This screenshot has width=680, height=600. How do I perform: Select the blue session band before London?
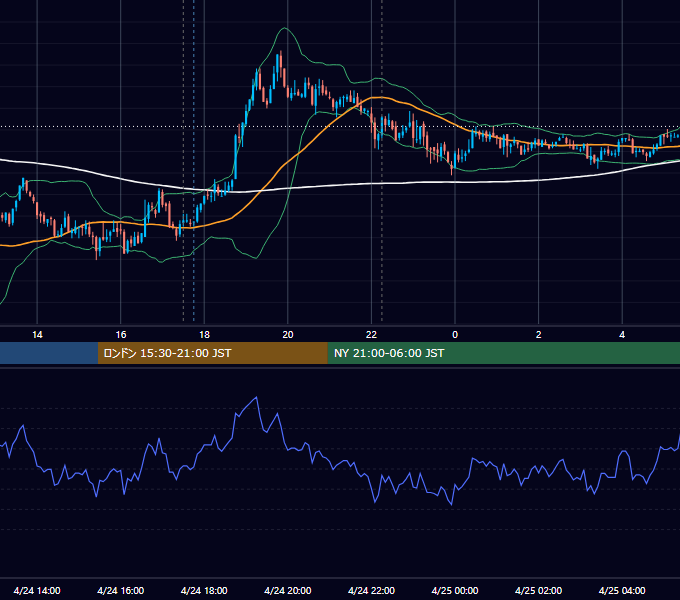(49, 353)
